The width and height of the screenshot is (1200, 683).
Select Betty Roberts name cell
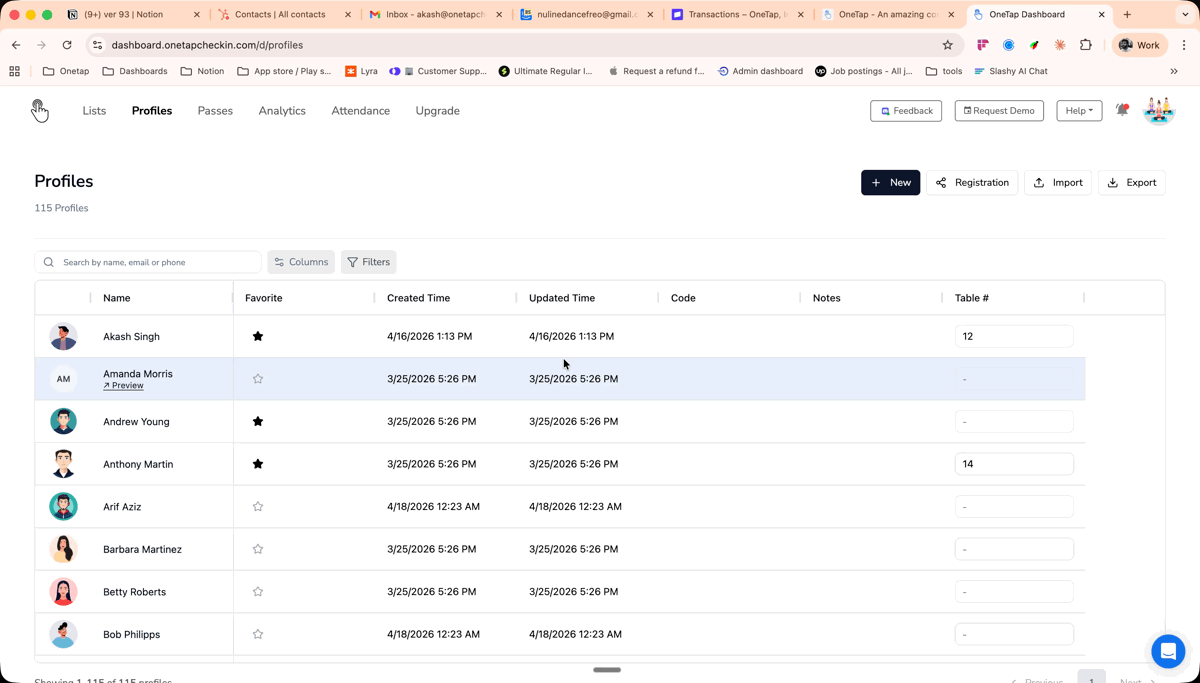coord(134,592)
